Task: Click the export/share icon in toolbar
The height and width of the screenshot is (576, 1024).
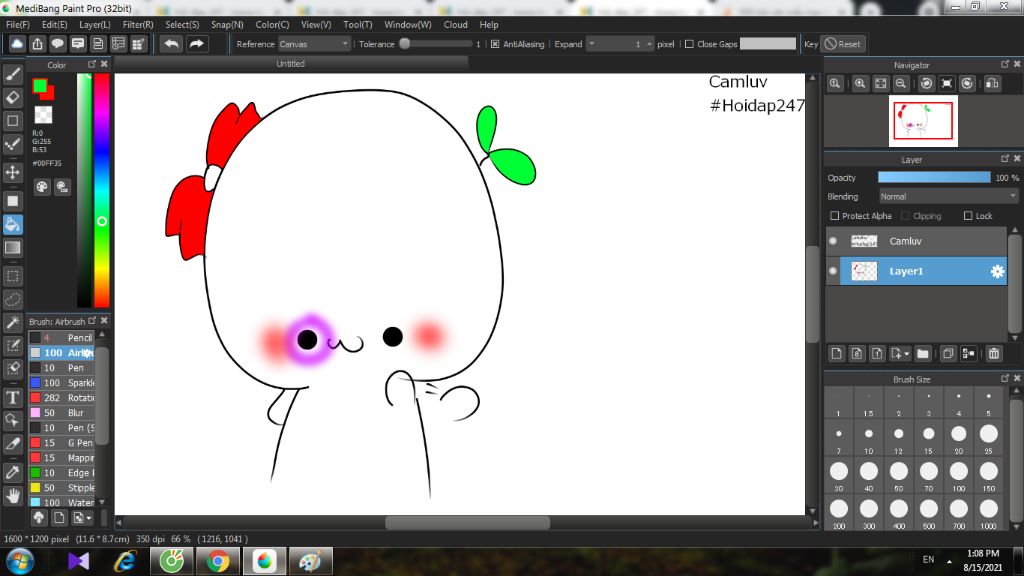Action: pos(37,44)
